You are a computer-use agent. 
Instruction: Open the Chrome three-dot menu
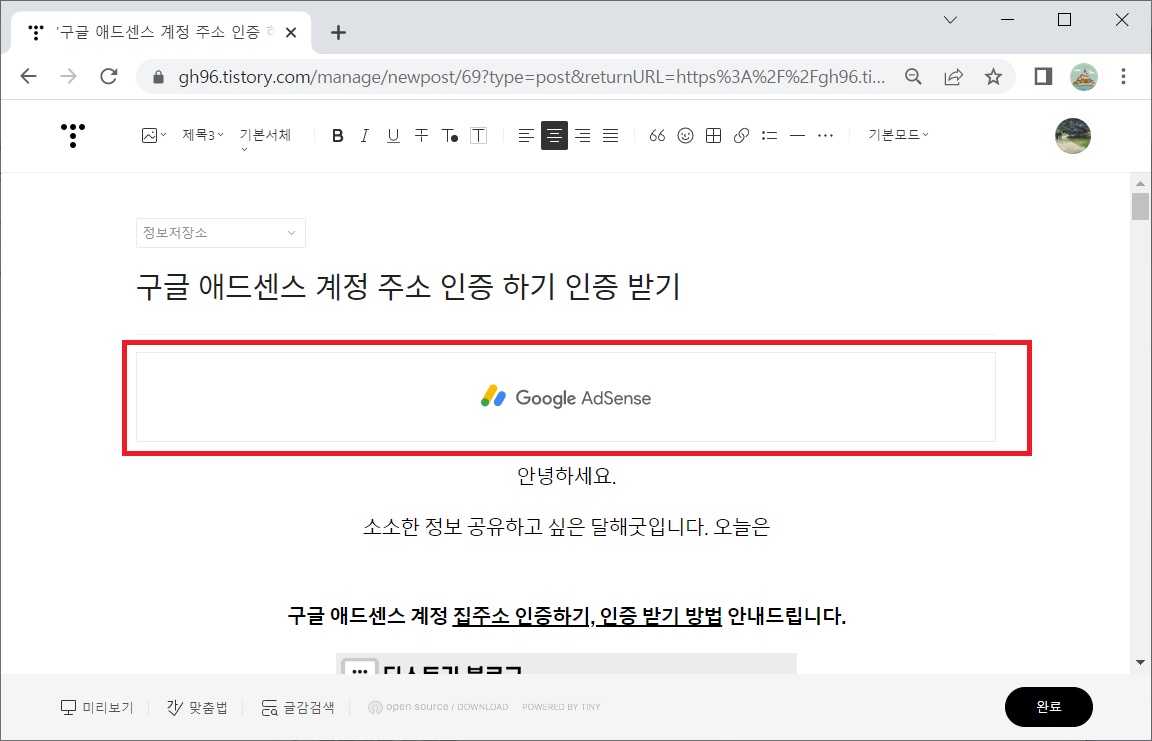[x=1123, y=76]
